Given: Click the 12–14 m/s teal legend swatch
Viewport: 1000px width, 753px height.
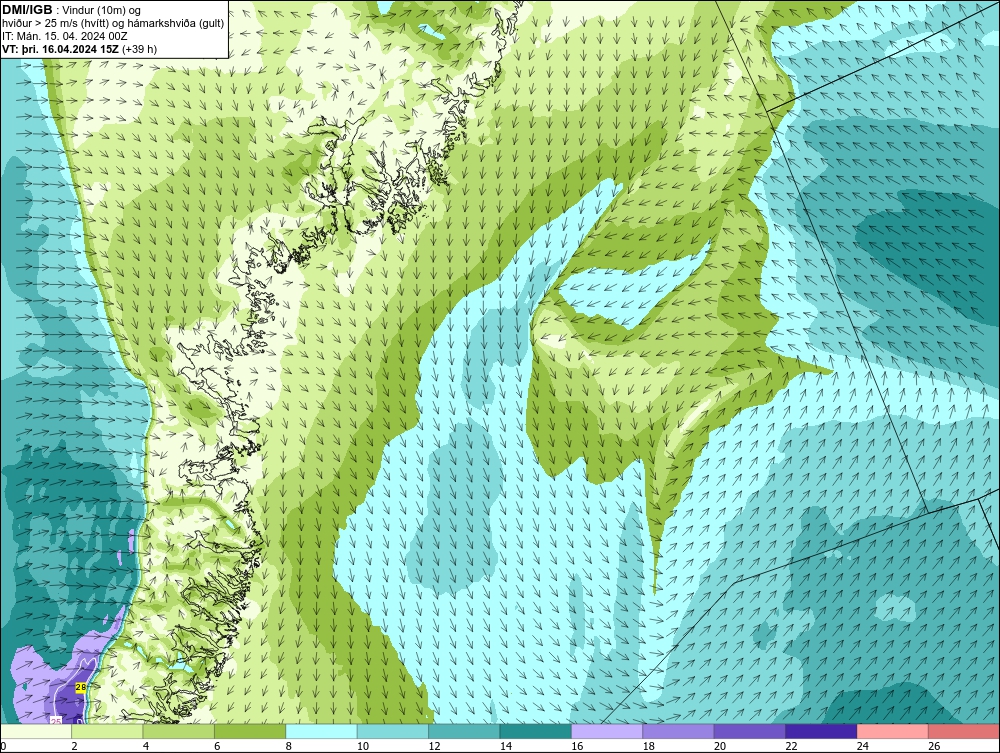Looking at the screenshot, I should pyautogui.click(x=464, y=731).
